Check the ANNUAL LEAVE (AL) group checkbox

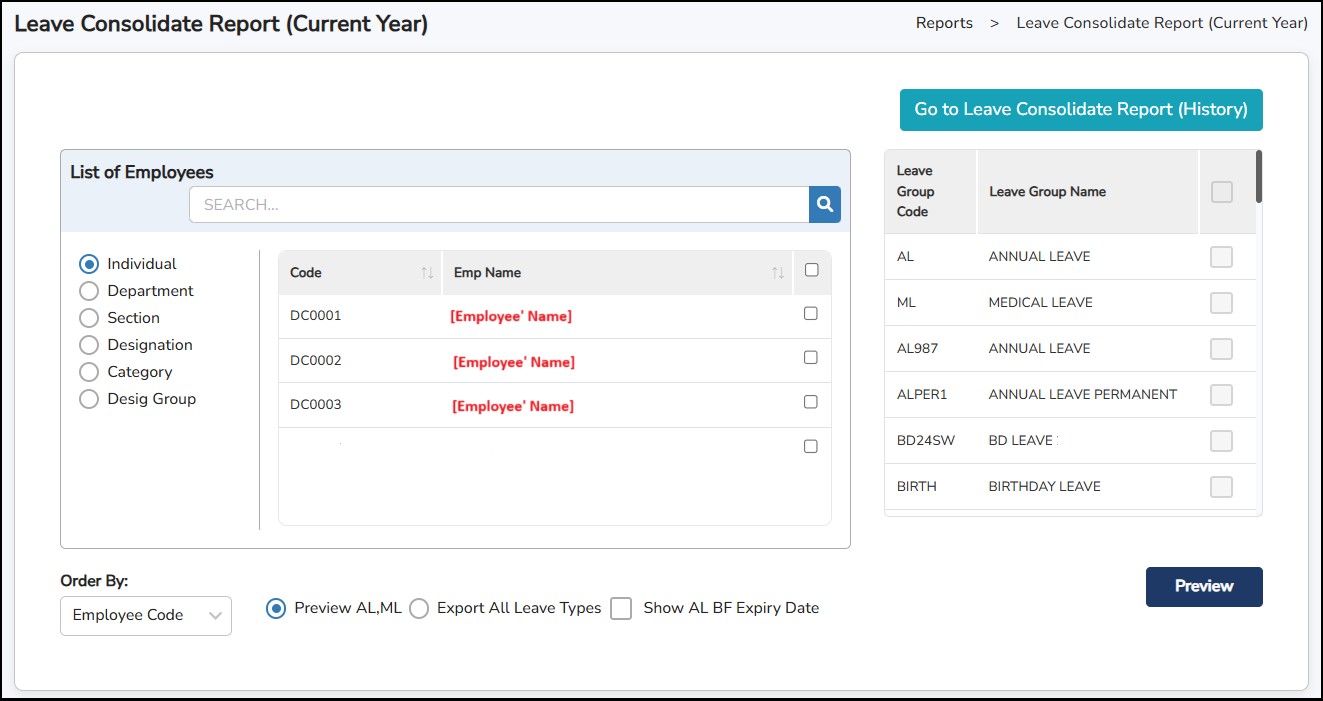(1221, 257)
